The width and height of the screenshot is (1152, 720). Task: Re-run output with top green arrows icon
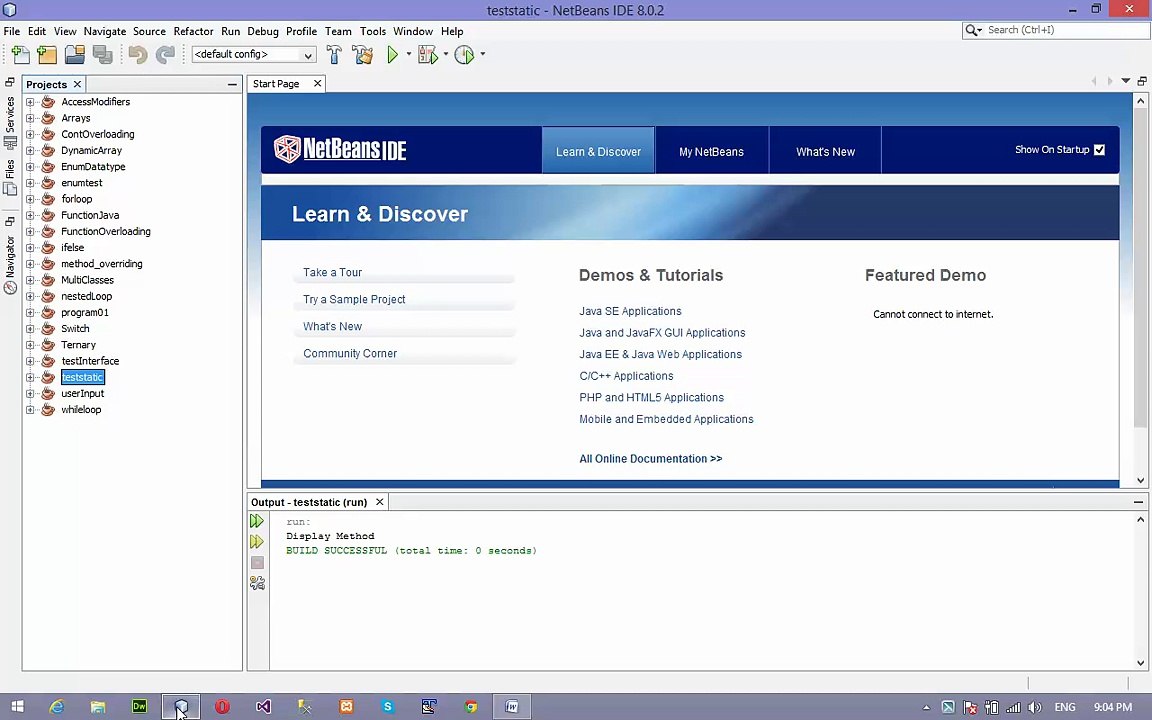pos(256,521)
